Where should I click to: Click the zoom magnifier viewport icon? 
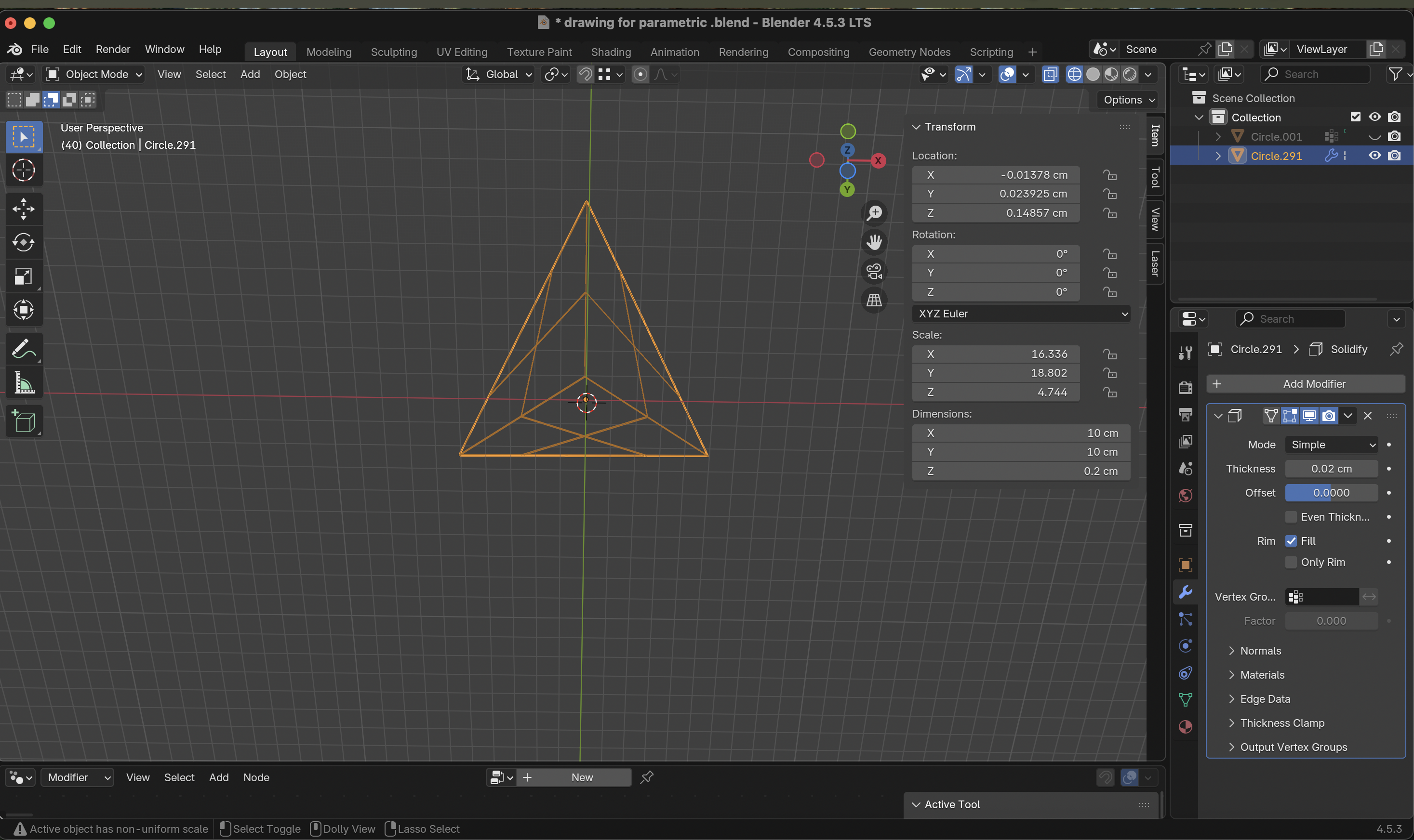874,213
